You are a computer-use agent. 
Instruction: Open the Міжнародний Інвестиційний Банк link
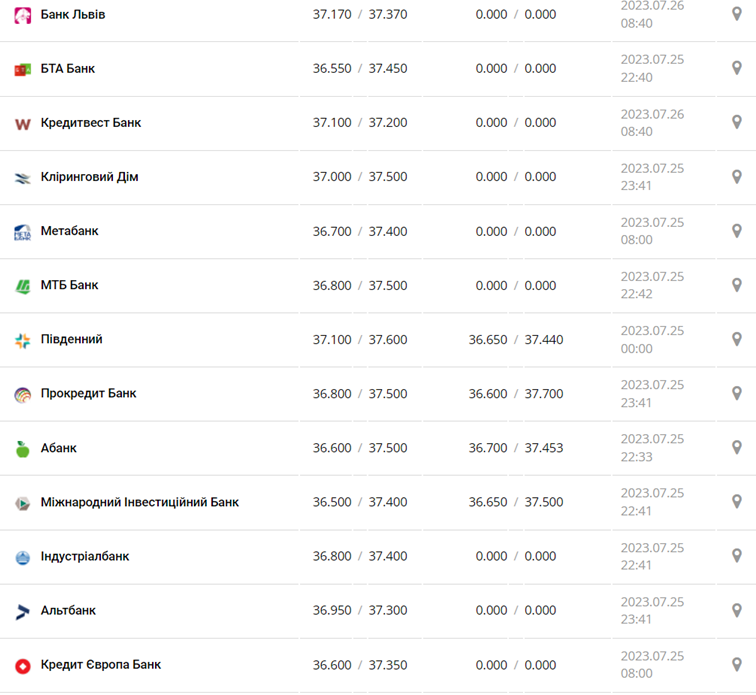click(139, 502)
